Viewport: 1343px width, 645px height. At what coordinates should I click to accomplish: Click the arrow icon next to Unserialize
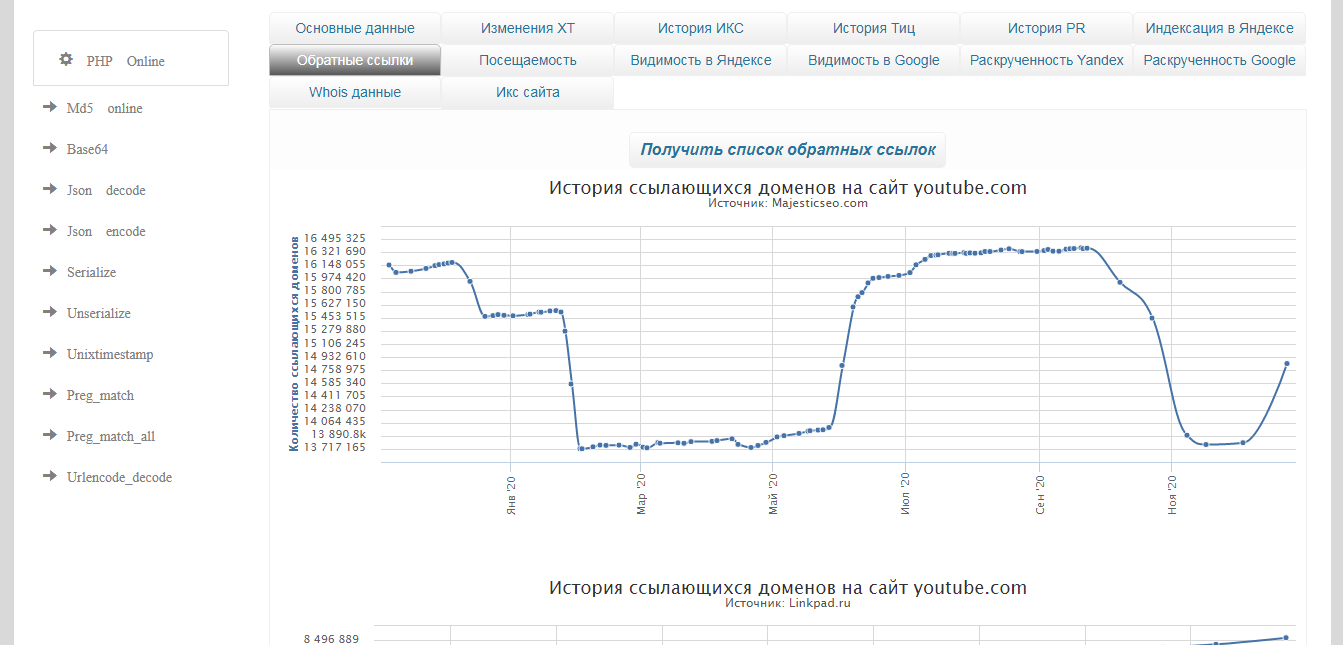point(49,312)
